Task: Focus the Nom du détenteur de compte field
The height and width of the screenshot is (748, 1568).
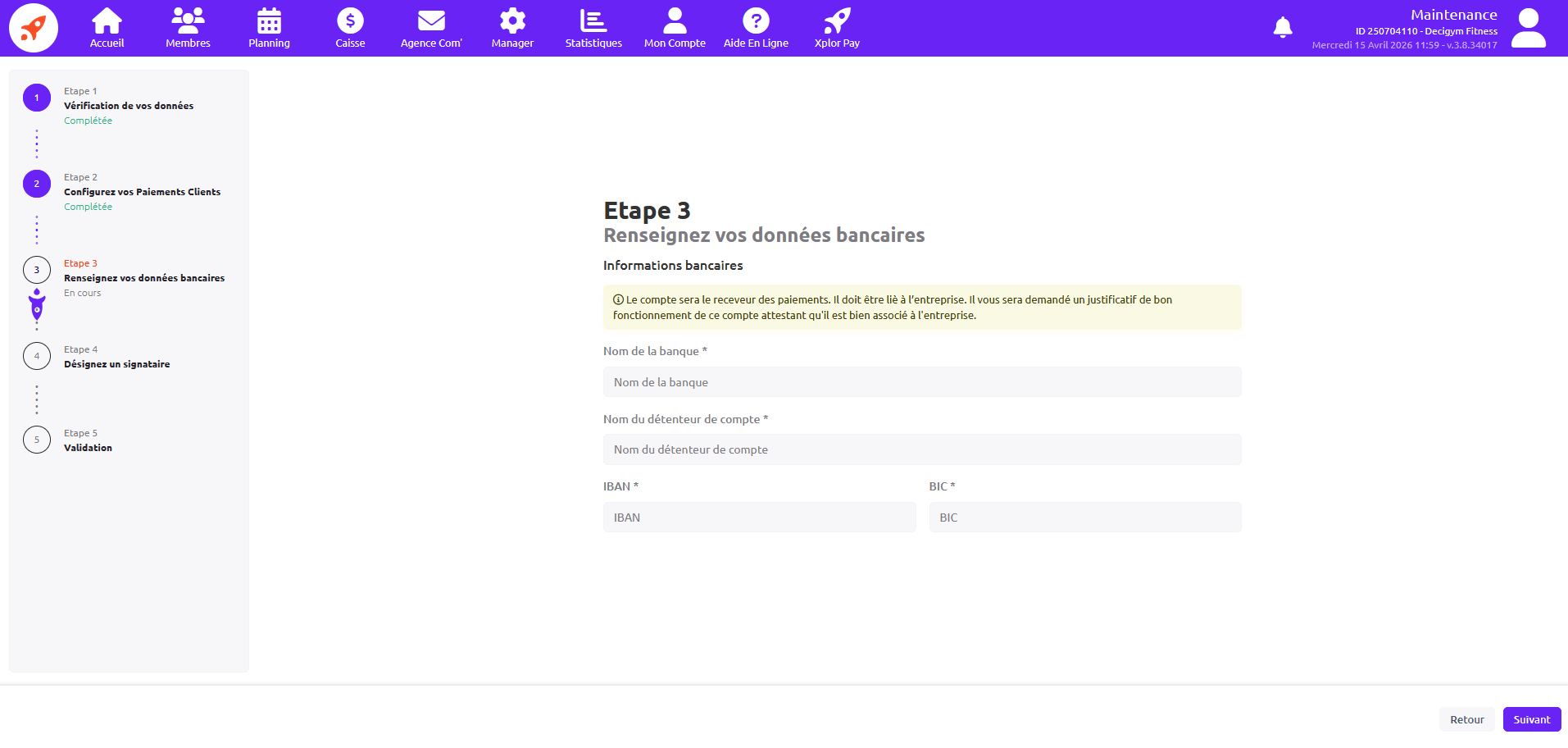Action: click(922, 449)
